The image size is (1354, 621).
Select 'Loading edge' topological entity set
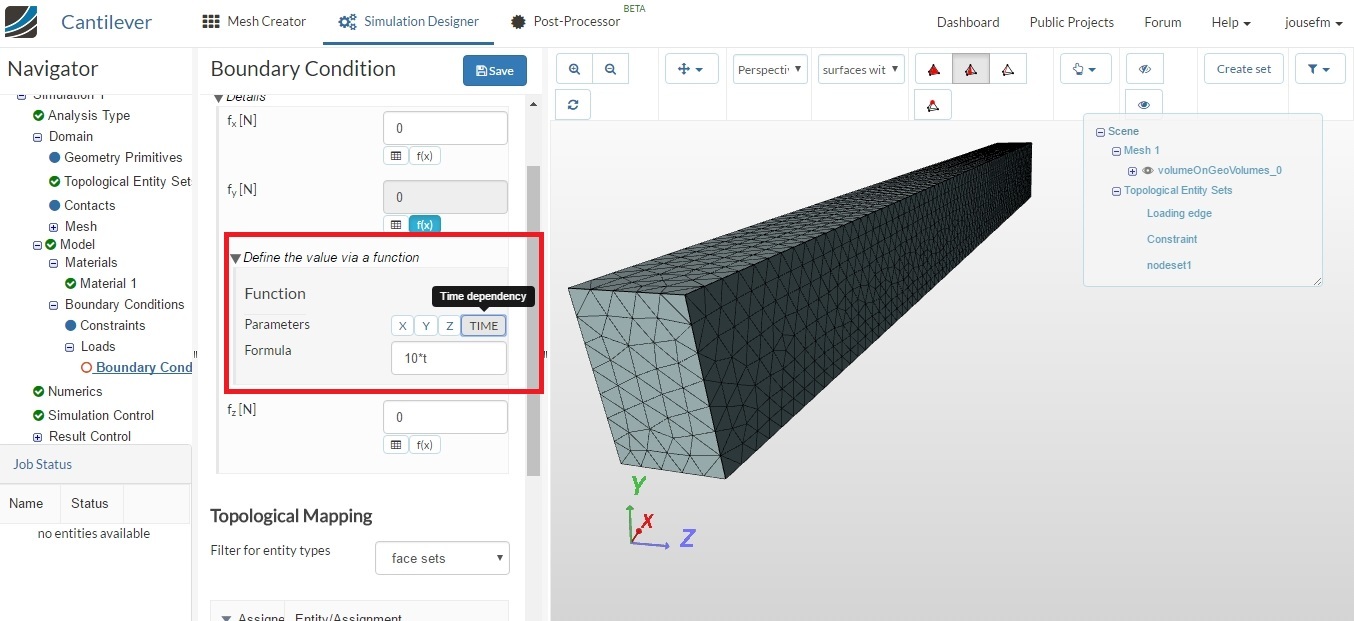[x=1179, y=213]
